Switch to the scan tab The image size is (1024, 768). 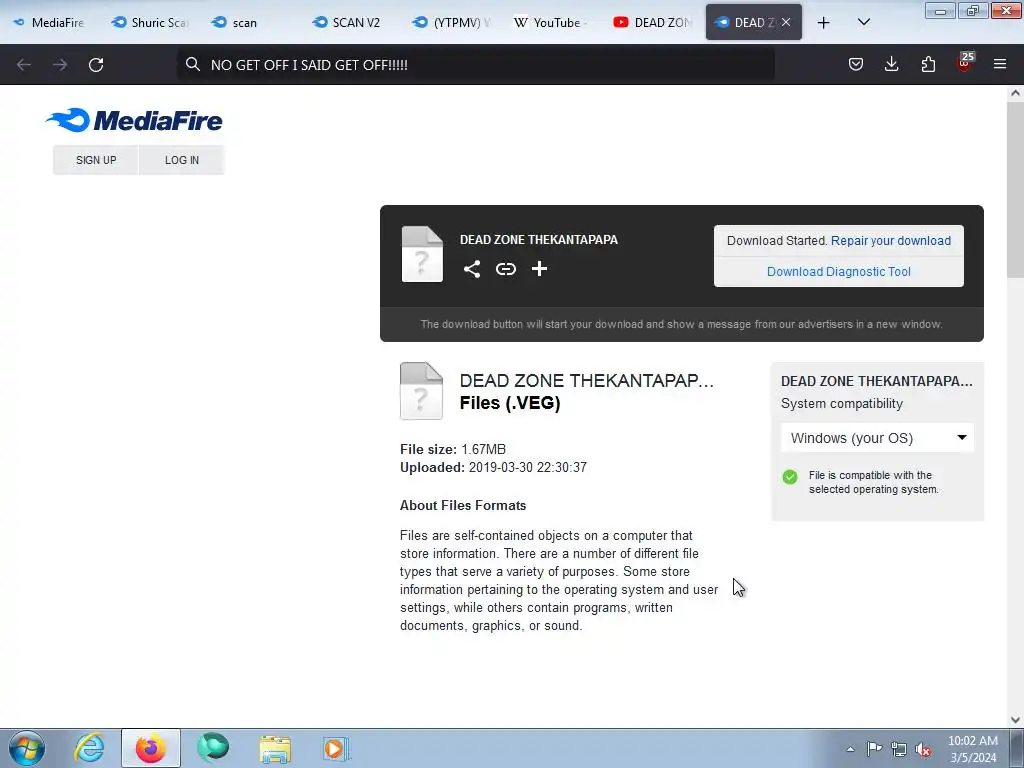coord(248,22)
